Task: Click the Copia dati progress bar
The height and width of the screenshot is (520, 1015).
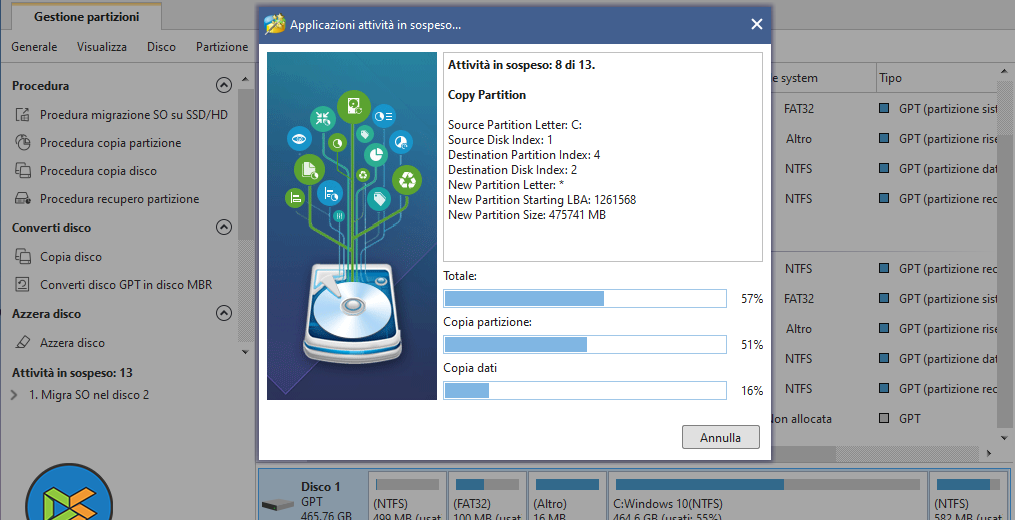Action: click(585, 390)
